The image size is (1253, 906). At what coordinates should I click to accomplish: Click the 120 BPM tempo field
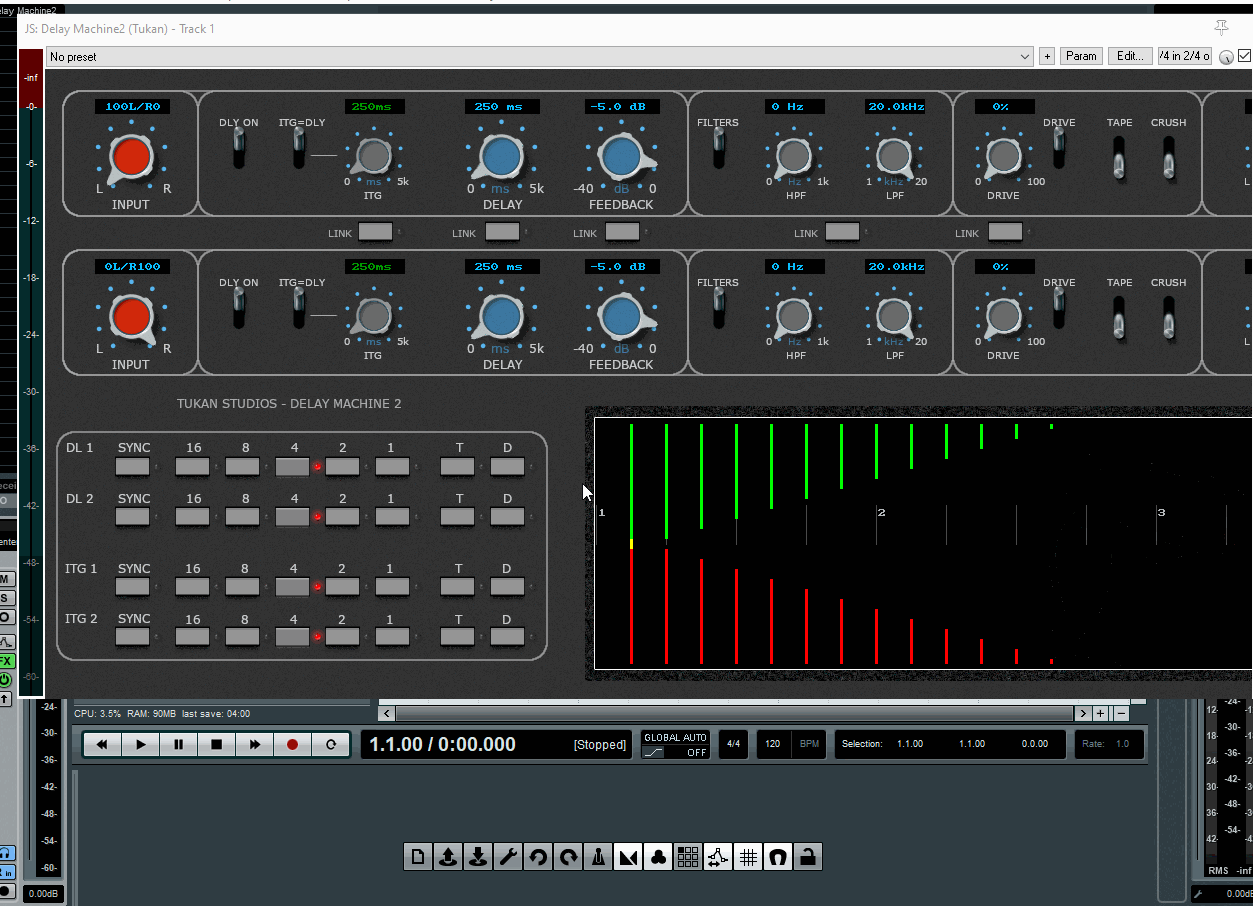[773, 744]
